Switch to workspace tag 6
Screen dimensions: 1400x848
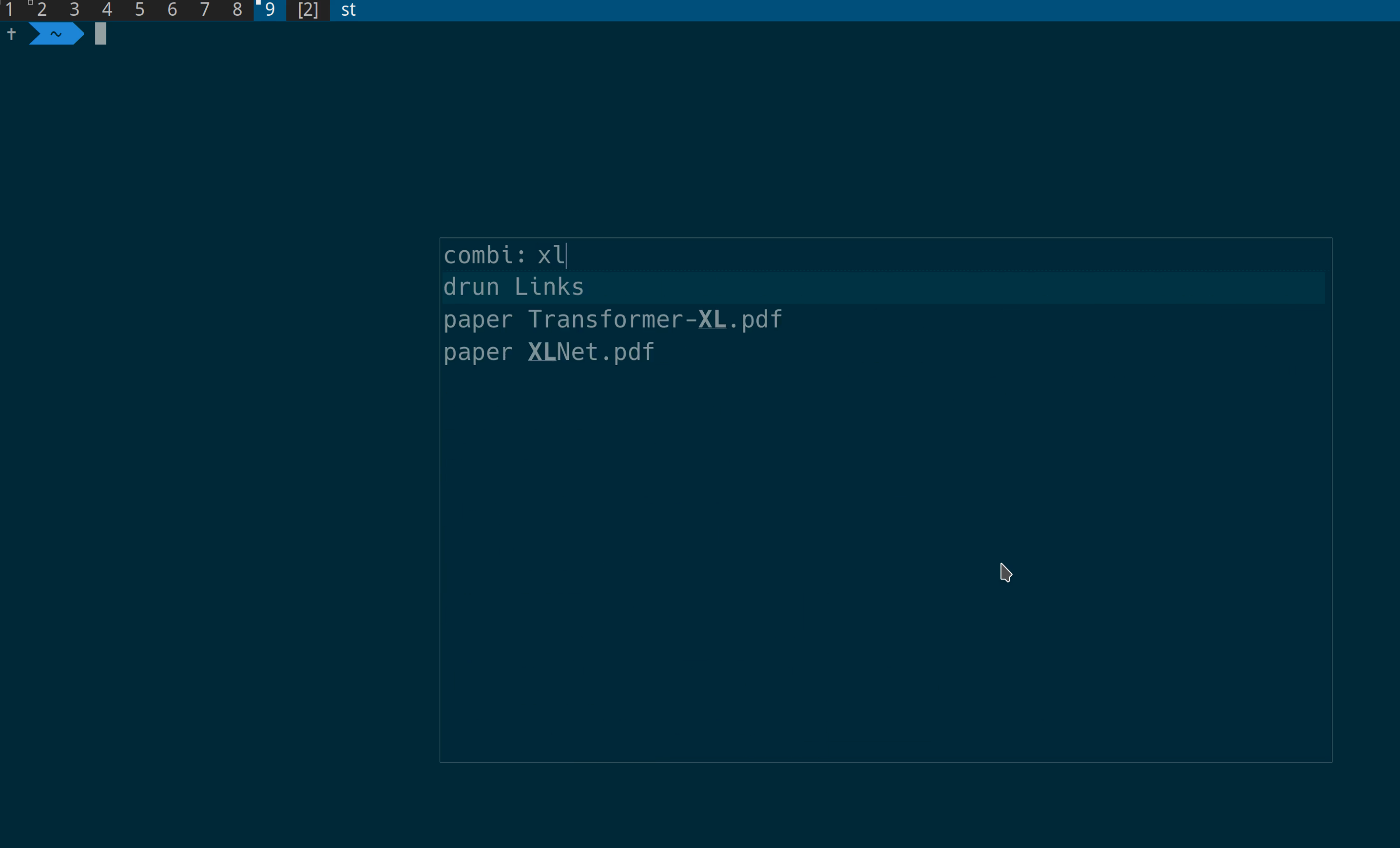click(172, 10)
